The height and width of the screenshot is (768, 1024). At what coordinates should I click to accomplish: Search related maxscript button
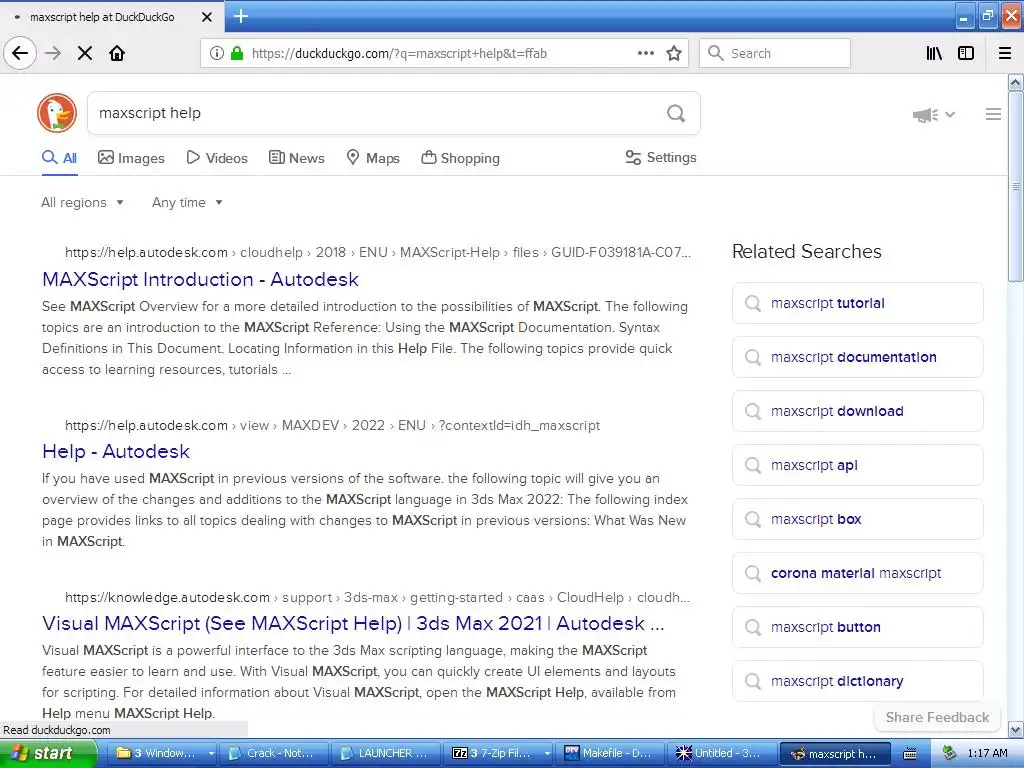pyautogui.click(x=857, y=627)
